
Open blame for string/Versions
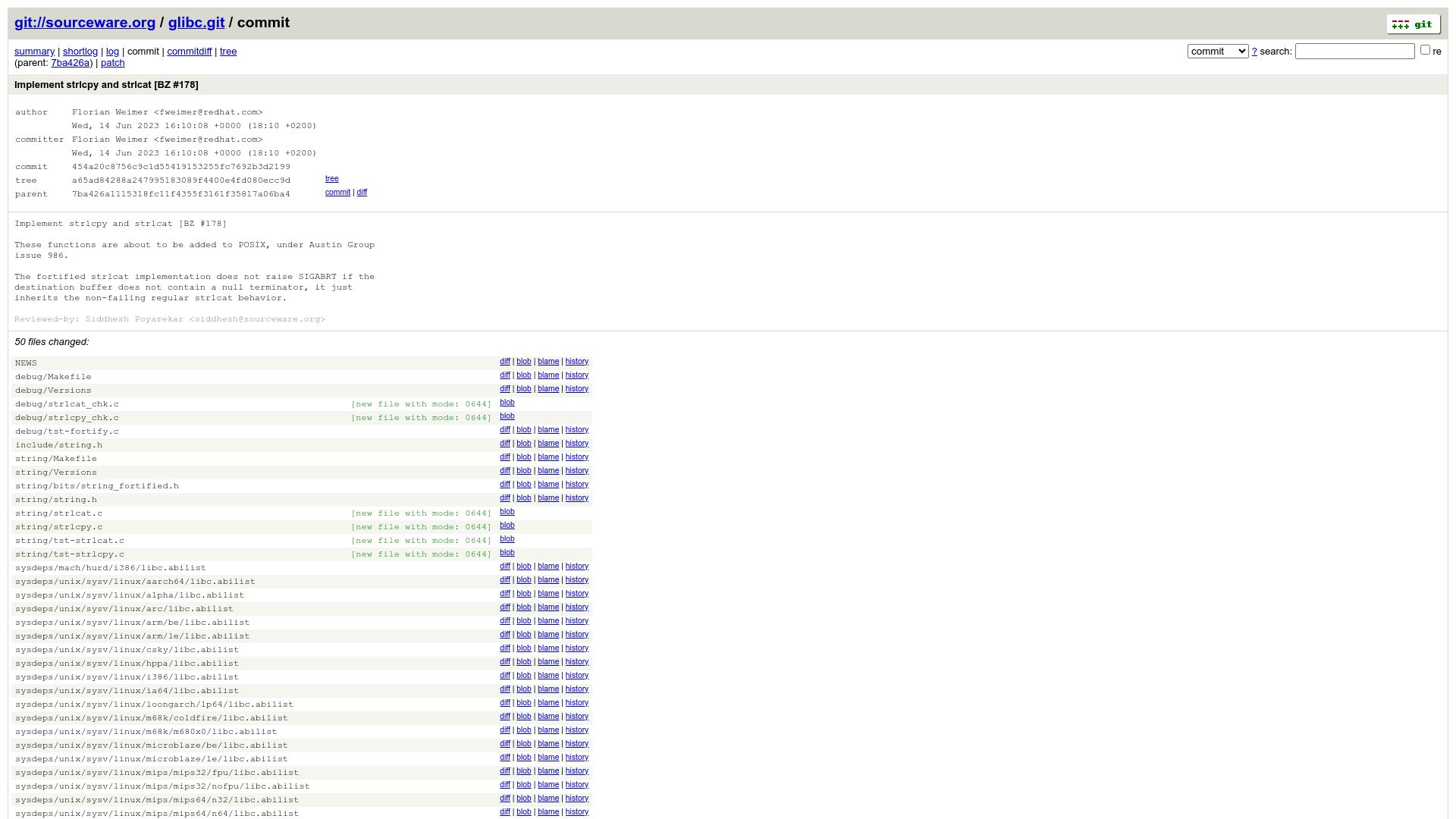(x=548, y=471)
